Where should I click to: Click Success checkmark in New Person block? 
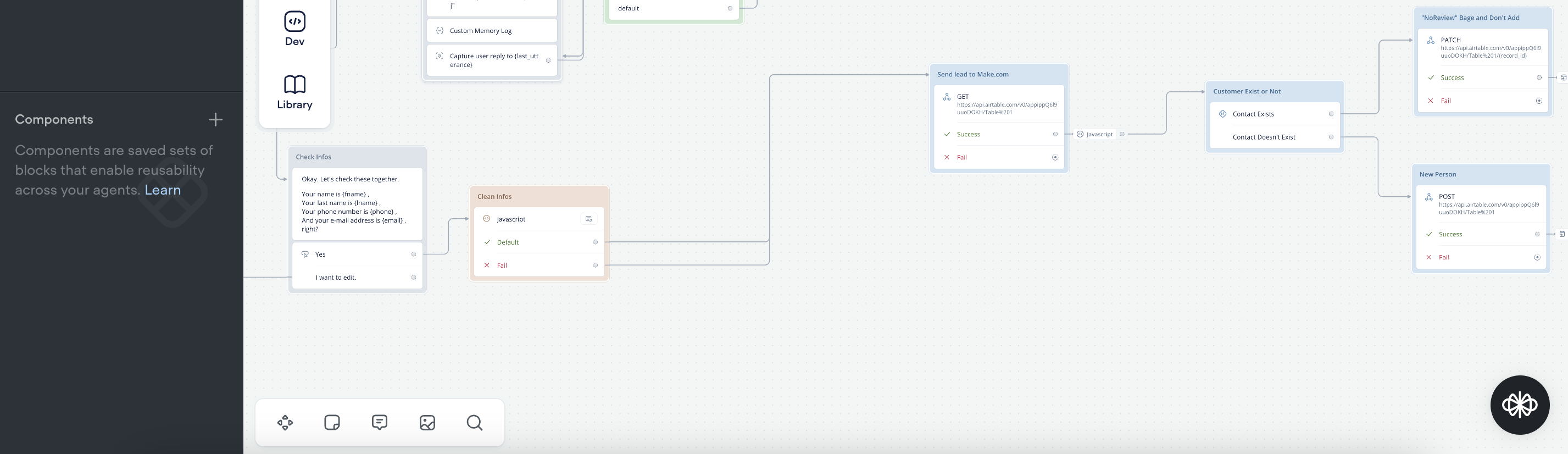pyautogui.click(x=1429, y=234)
